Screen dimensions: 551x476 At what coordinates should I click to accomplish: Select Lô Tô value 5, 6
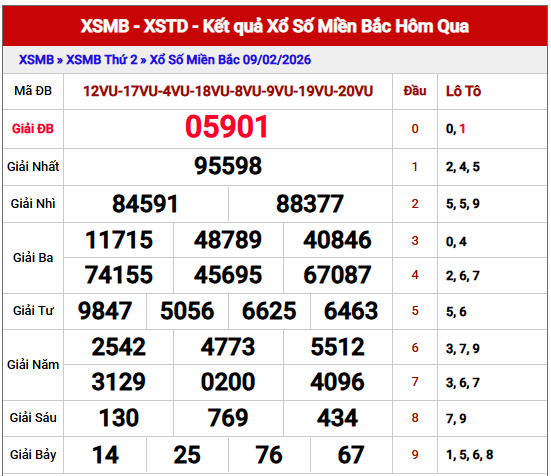click(456, 312)
